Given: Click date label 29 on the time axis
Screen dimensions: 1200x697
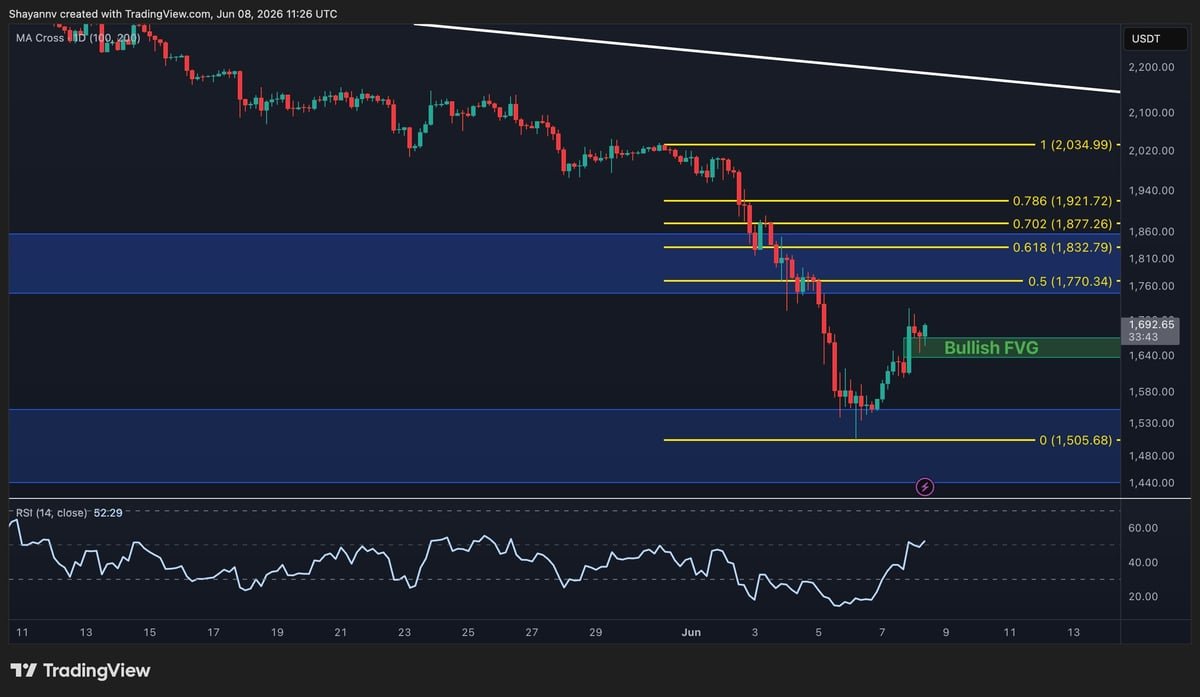Looking at the screenshot, I should point(596,632).
